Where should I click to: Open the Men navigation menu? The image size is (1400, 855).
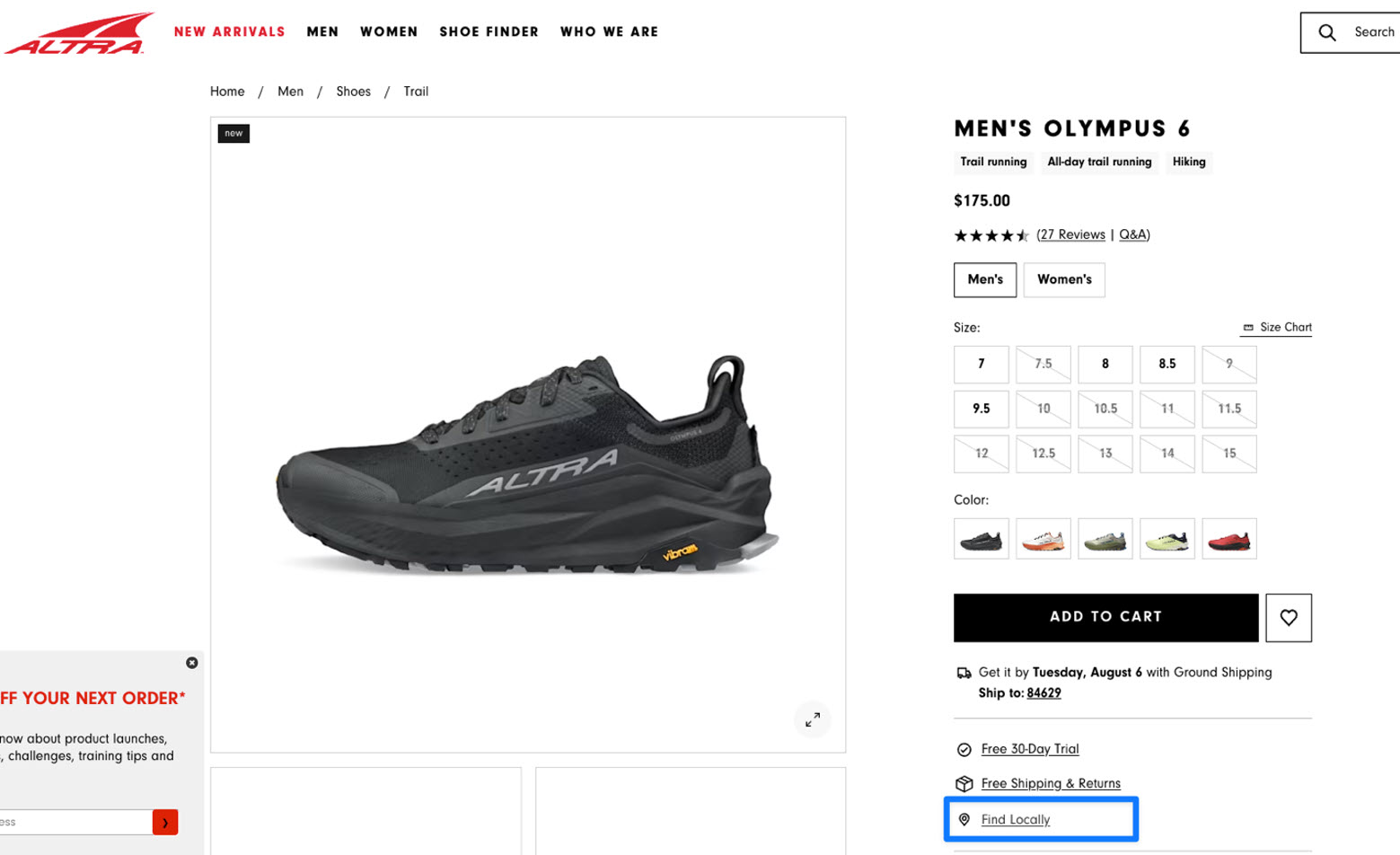(x=322, y=32)
